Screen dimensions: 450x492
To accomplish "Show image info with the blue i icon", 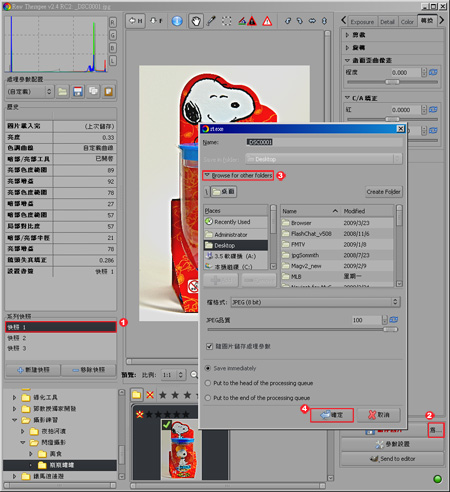I will coord(177,21).
